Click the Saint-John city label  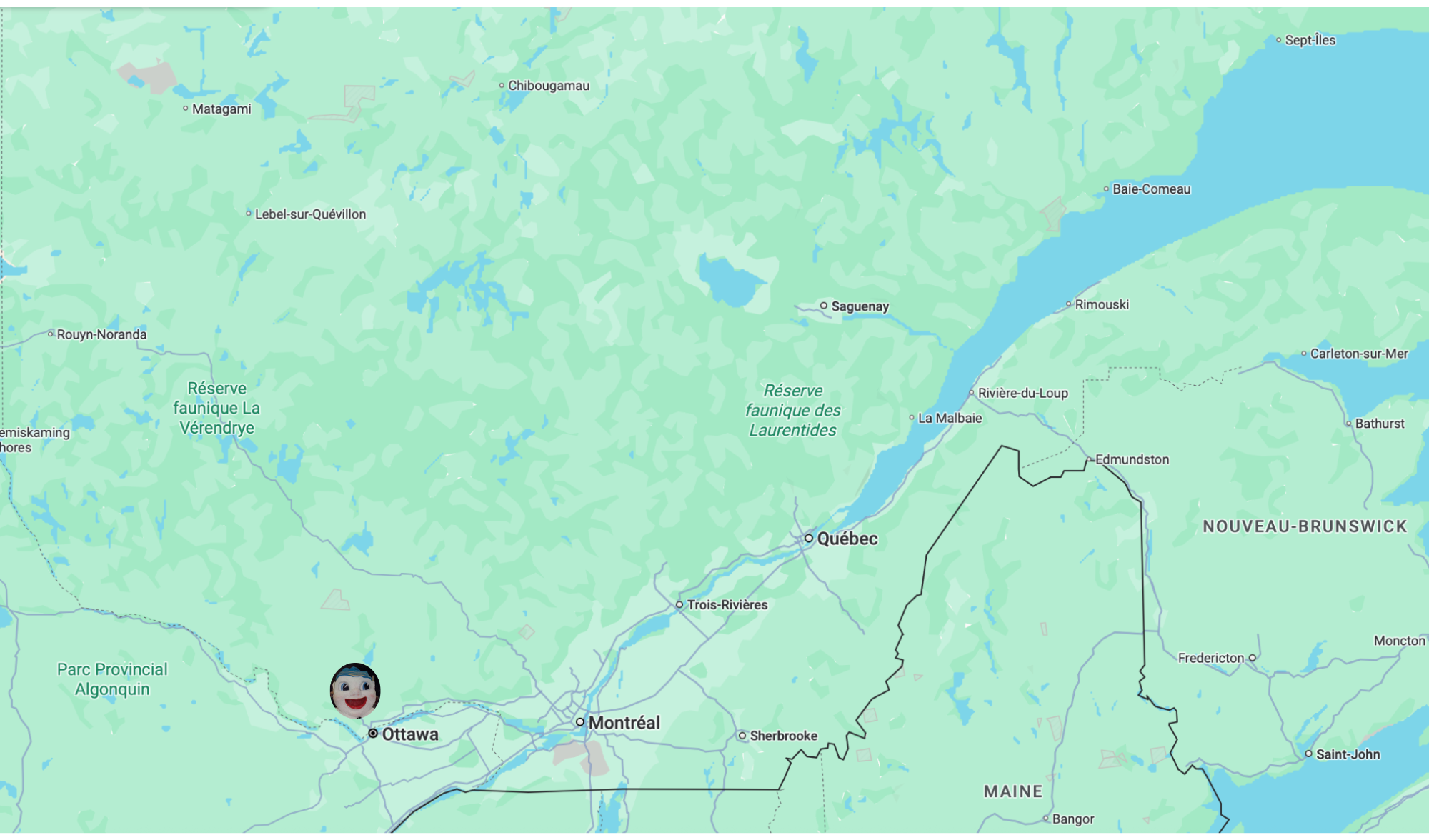point(1348,754)
